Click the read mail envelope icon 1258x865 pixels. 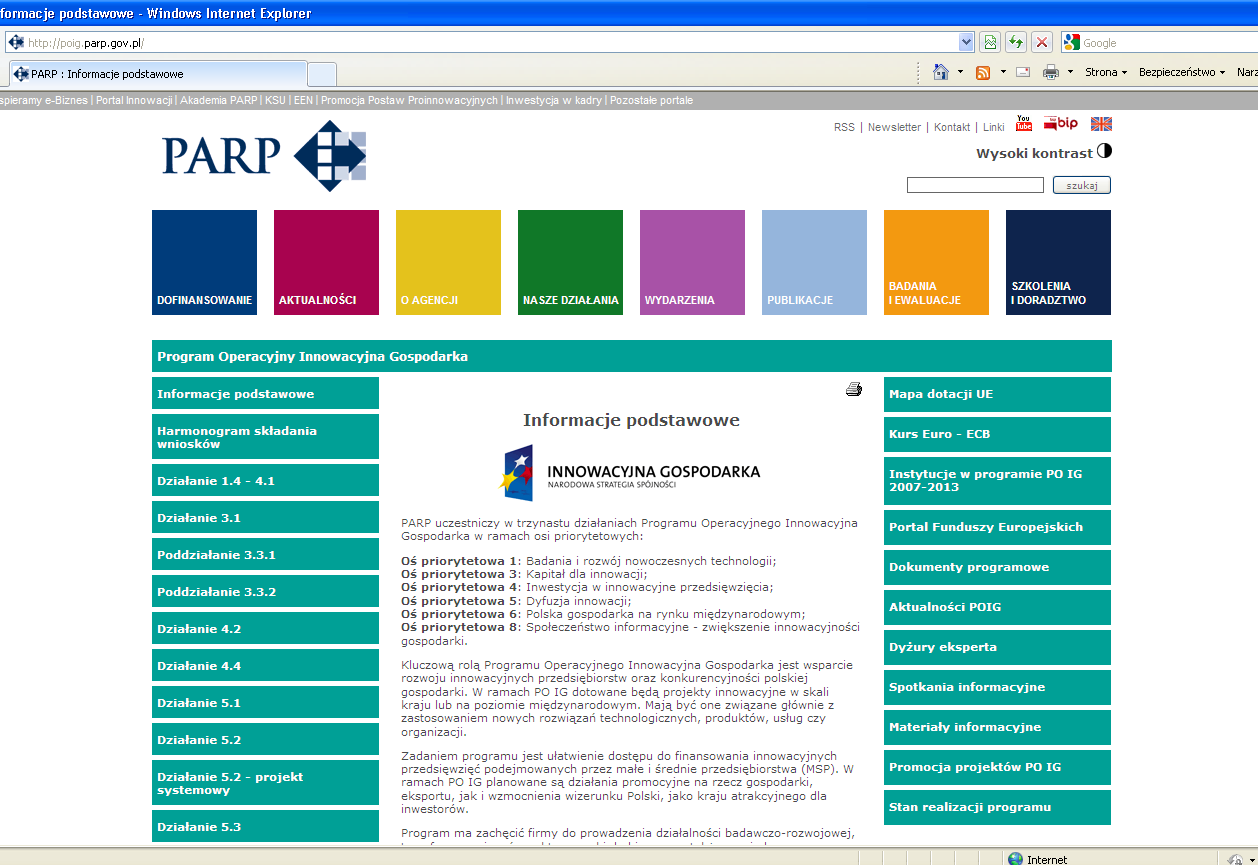1023,72
